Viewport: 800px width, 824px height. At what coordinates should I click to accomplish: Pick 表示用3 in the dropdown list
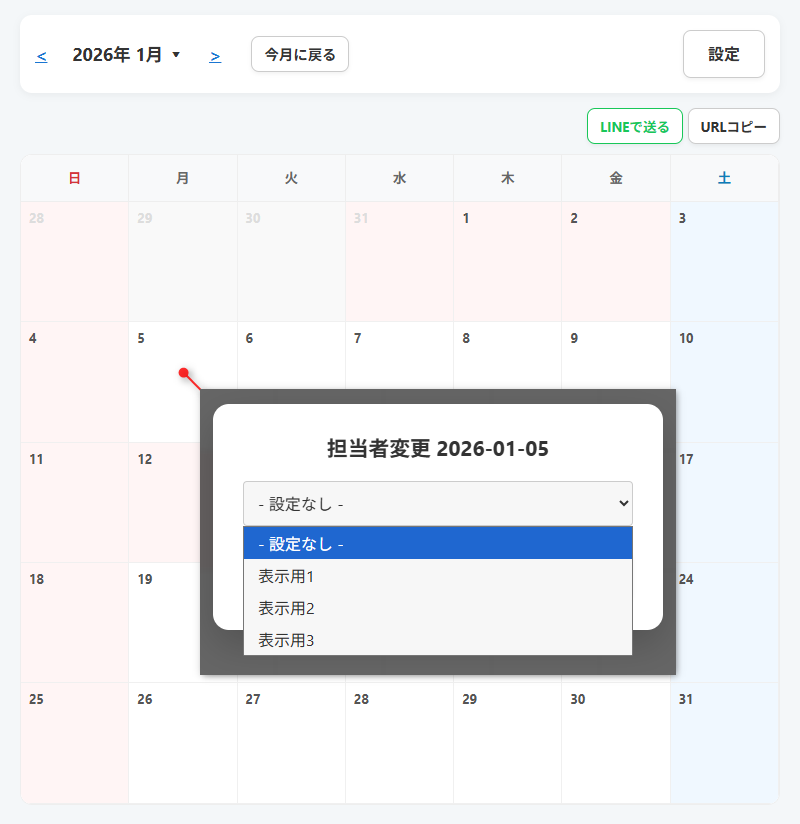point(437,640)
